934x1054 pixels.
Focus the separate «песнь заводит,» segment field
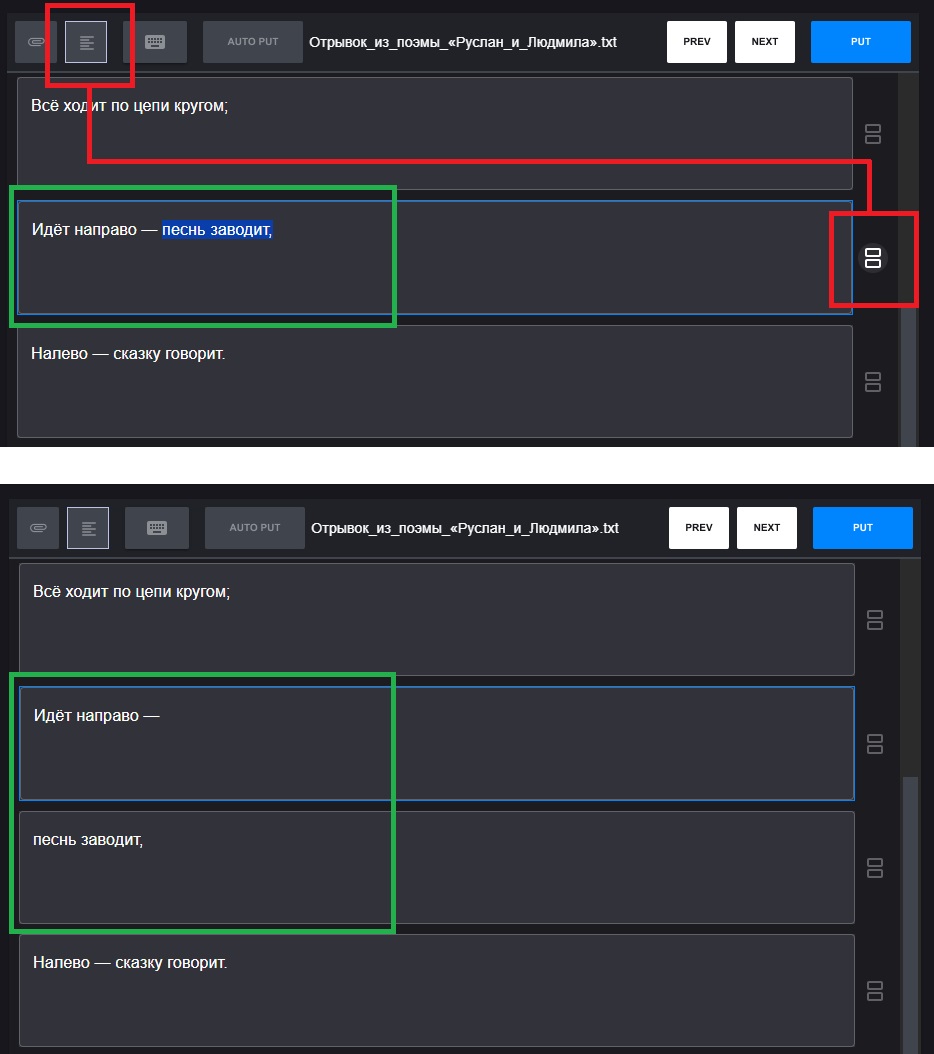click(x=436, y=867)
